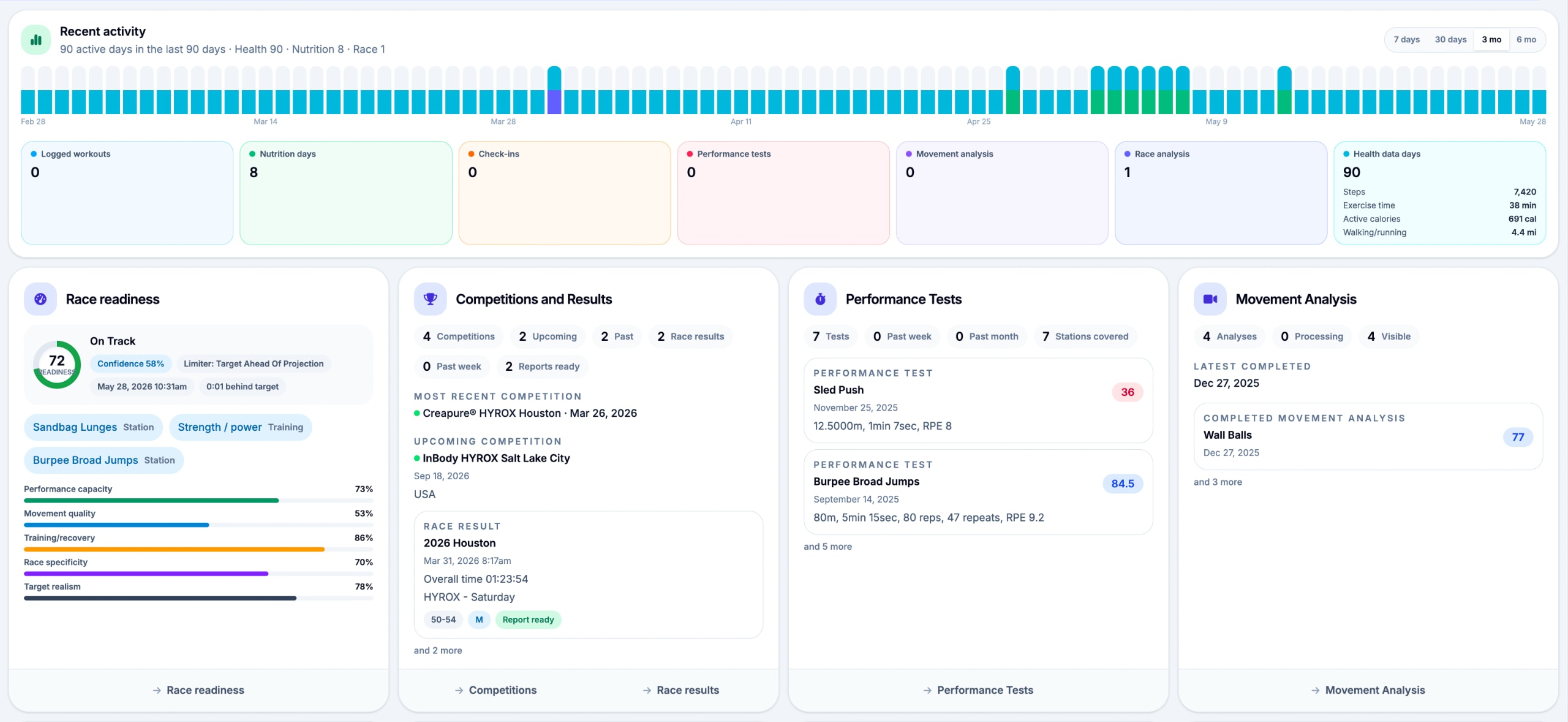The height and width of the screenshot is (722, 1568).
Task: Click the Sled Push score 36 badge
Action: (x=1128, y=392)
